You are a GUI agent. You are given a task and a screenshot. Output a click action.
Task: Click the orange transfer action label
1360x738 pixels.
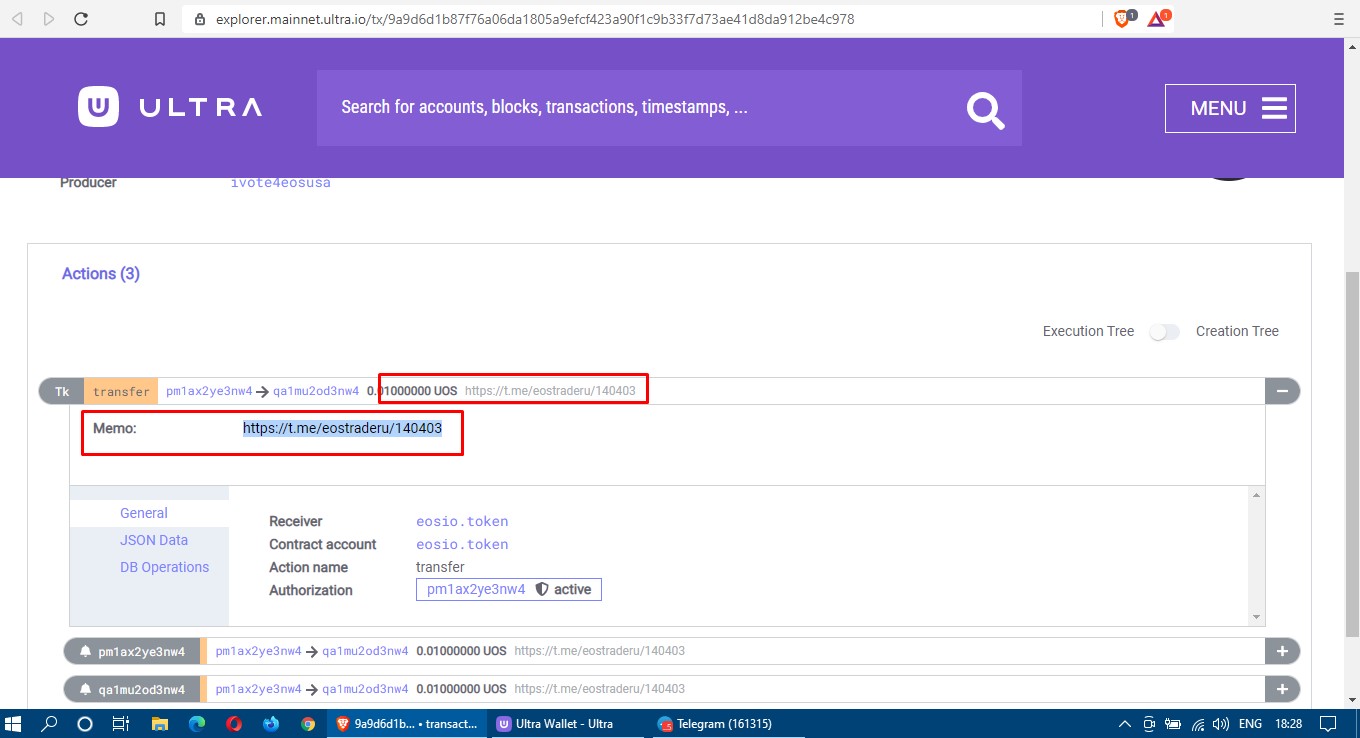pyautogui.click(x=121, y=391)
